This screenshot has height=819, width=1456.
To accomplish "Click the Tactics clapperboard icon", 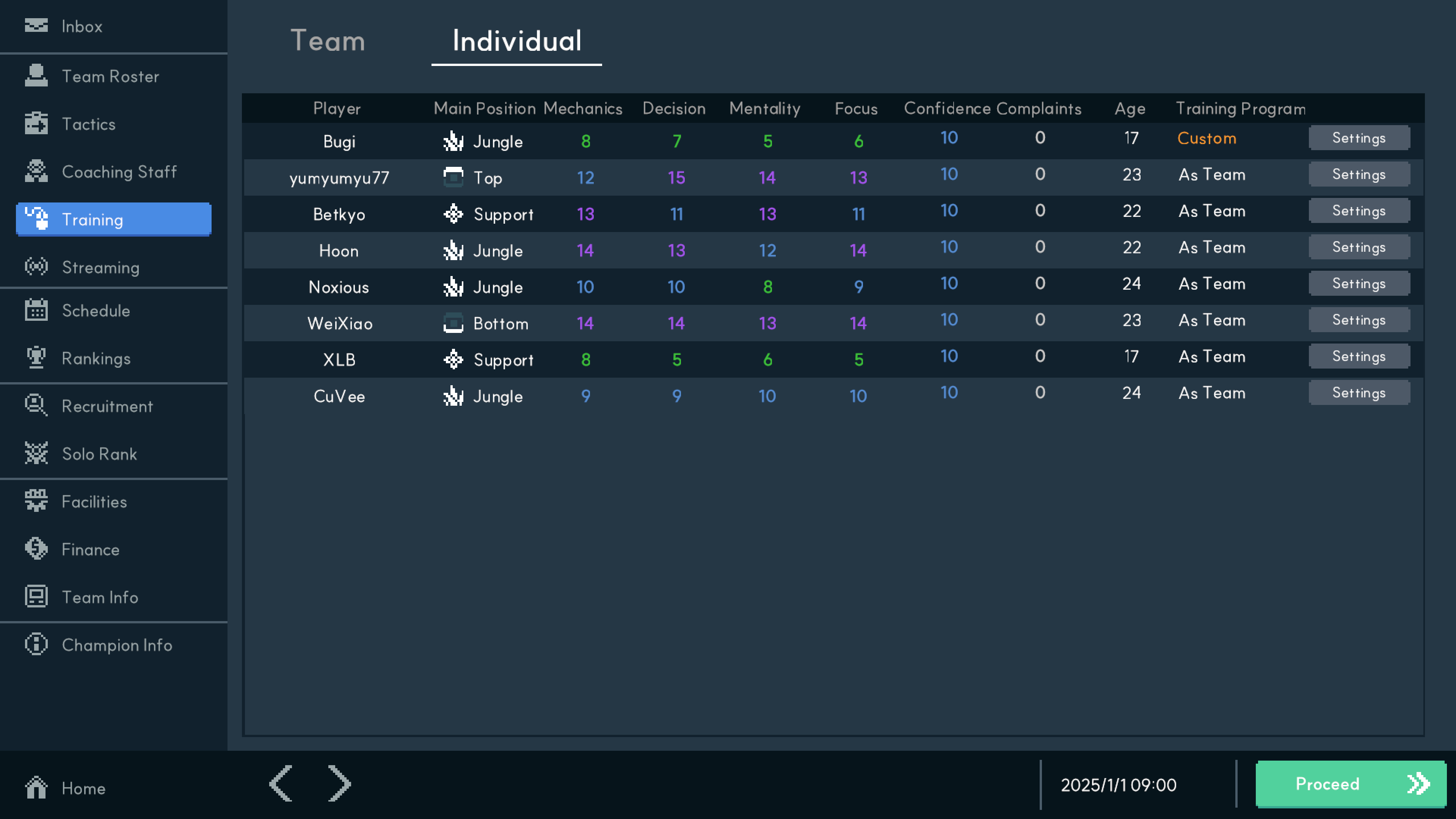I will click(36, 123).
